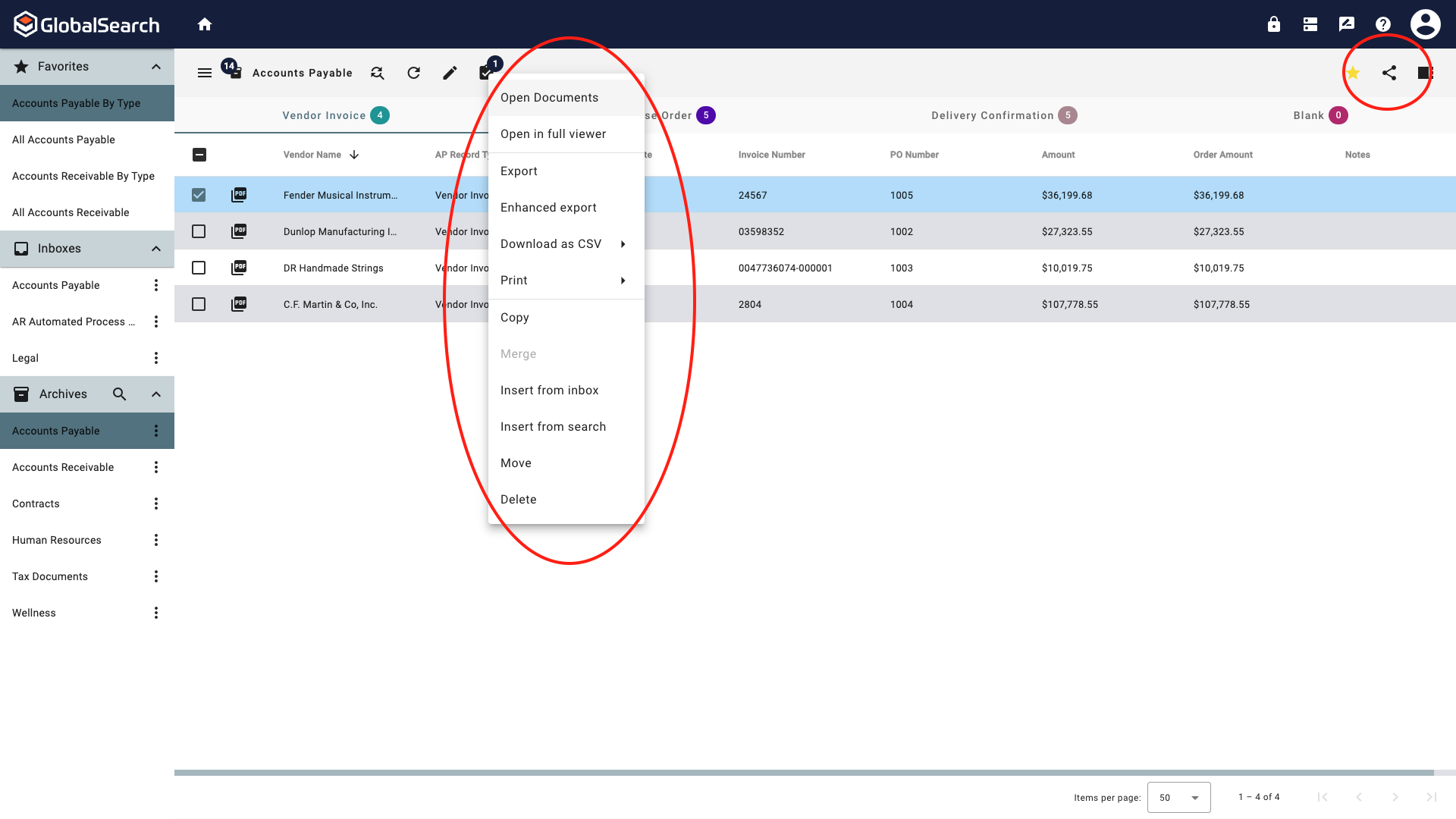Check the Dunlop Manufacturing row checkbox

(199, 231)
